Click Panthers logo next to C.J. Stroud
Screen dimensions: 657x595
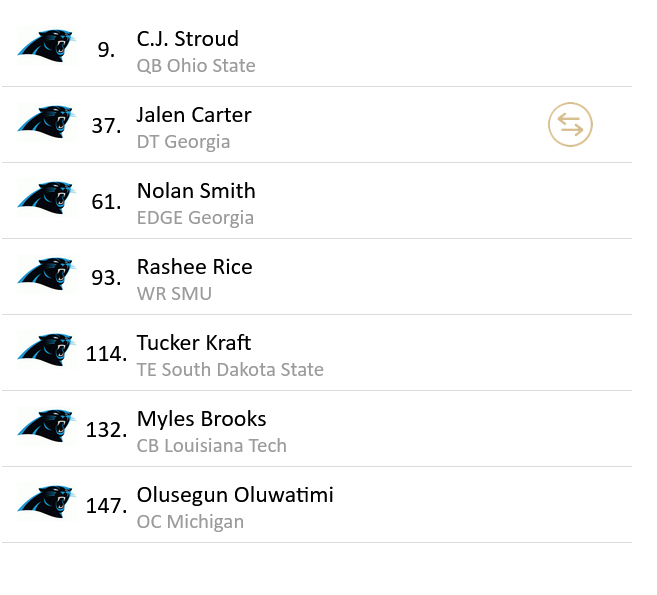pos(46,46)
